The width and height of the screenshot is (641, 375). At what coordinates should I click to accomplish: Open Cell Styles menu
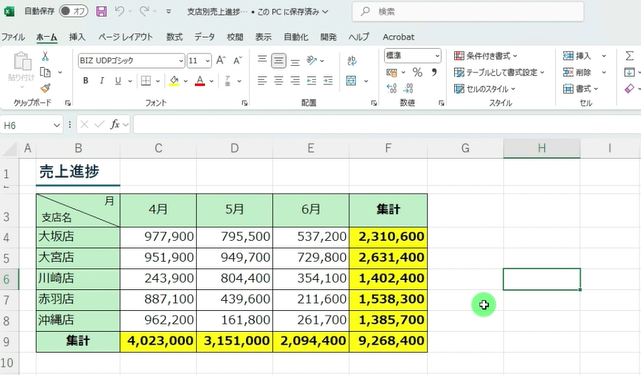click(x=485, y=89)
